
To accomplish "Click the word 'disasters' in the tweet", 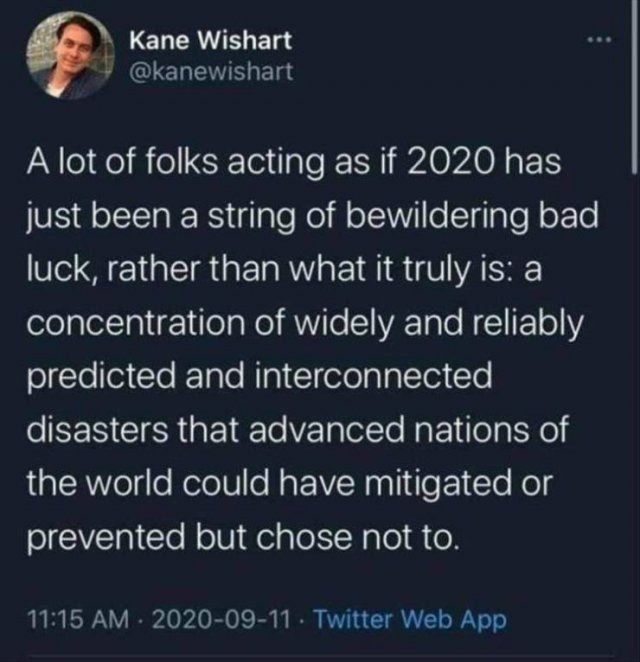I will tap(97, 429).
